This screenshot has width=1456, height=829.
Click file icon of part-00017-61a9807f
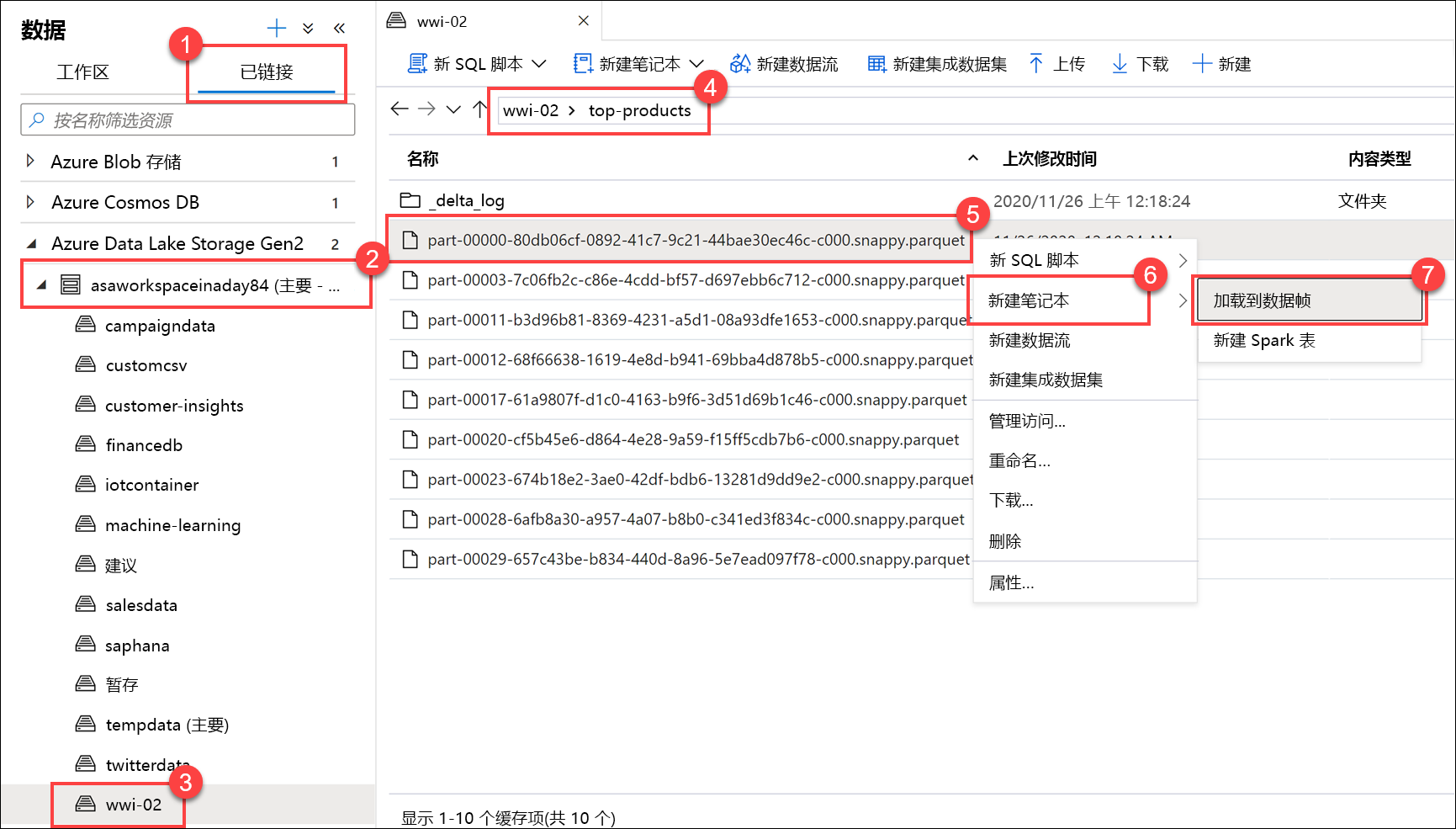coord(410,400)
